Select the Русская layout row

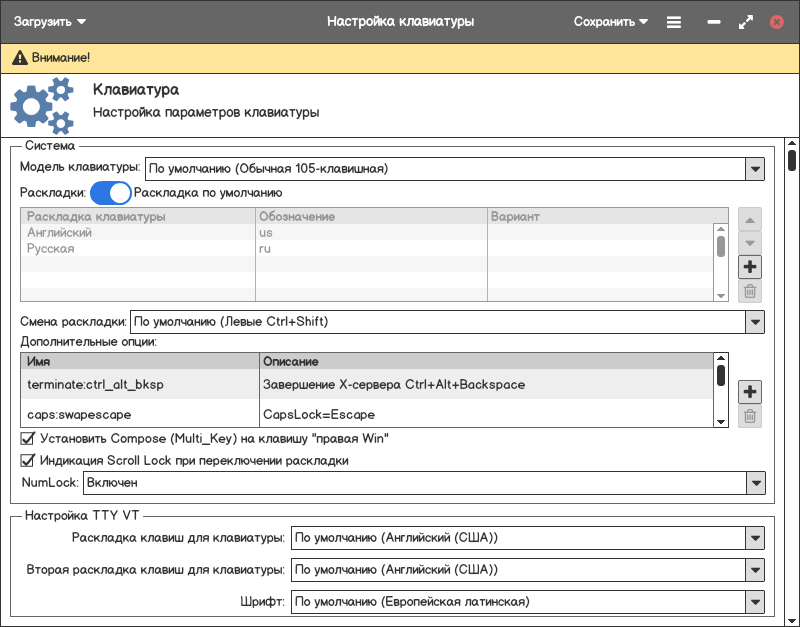(x=140, y=249)
